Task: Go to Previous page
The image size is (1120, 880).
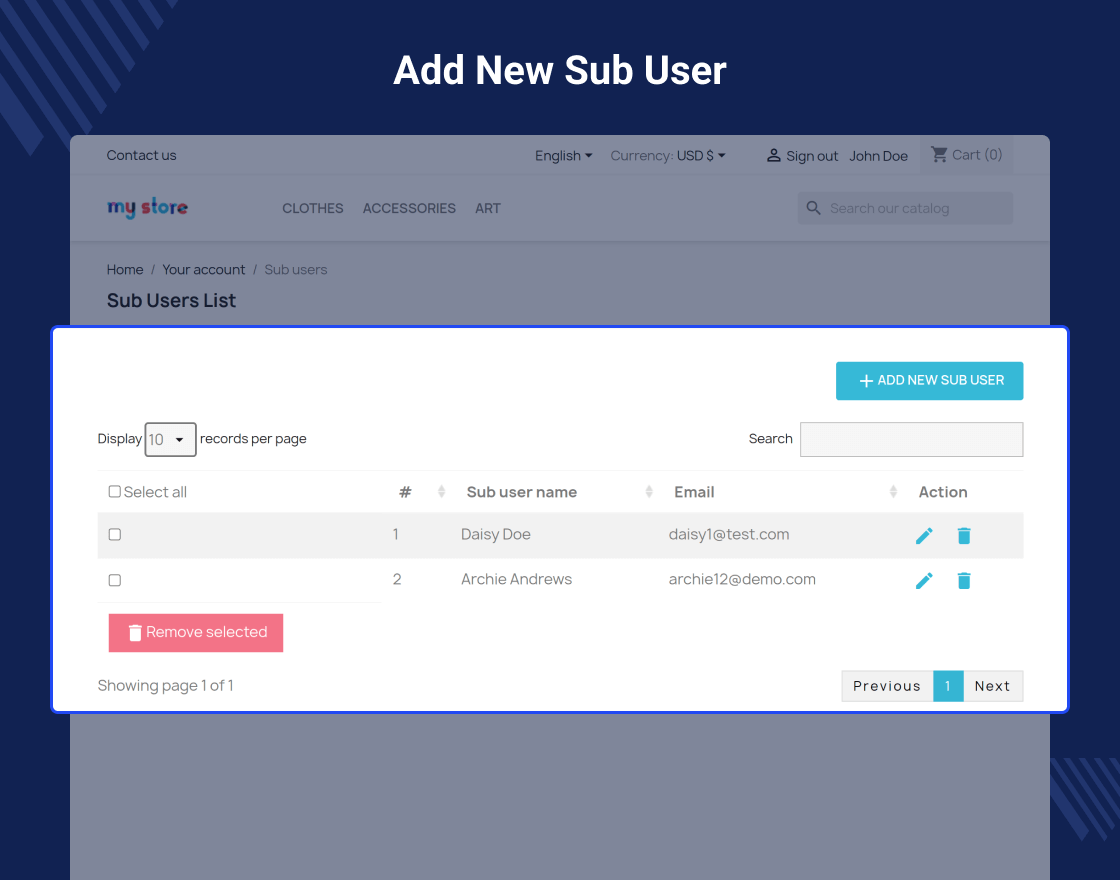Action: point(887,686)
